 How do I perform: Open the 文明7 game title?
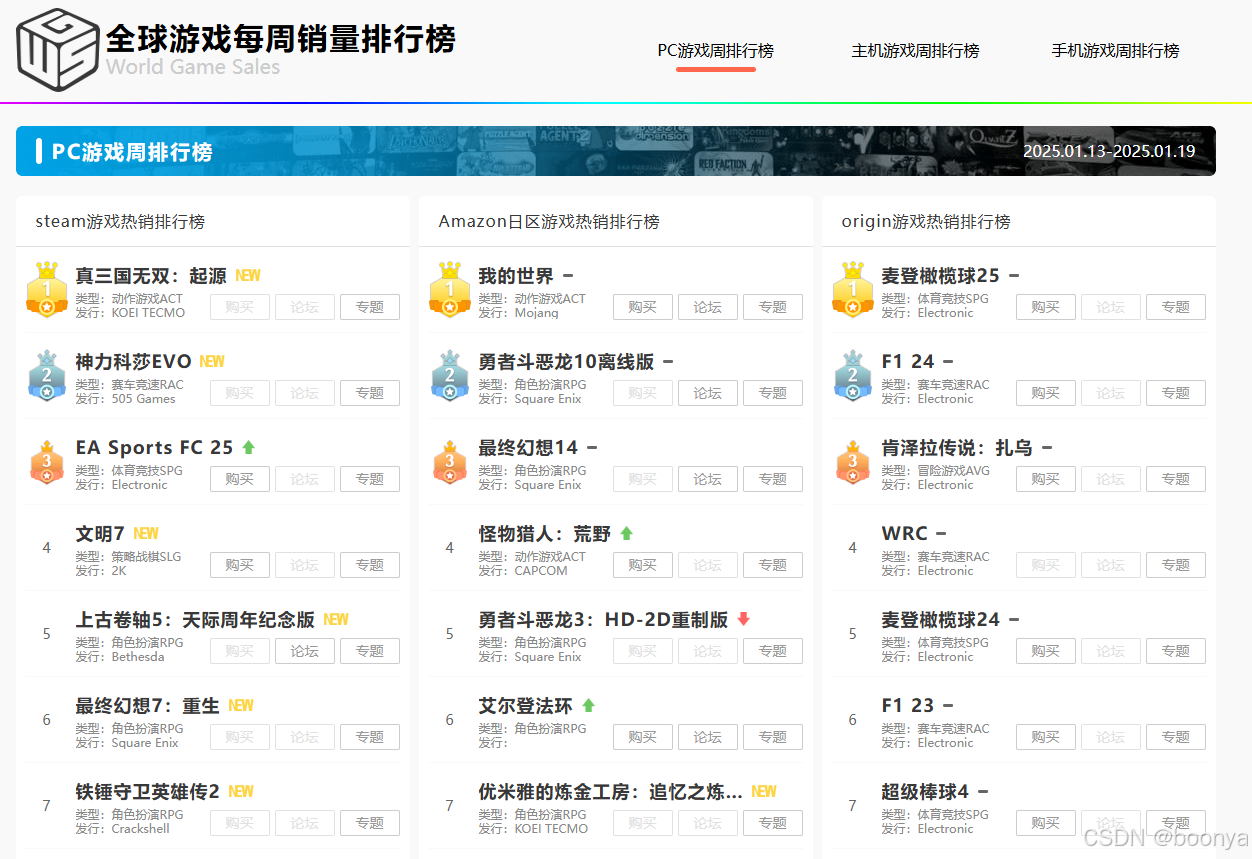[x=100, y=534]
